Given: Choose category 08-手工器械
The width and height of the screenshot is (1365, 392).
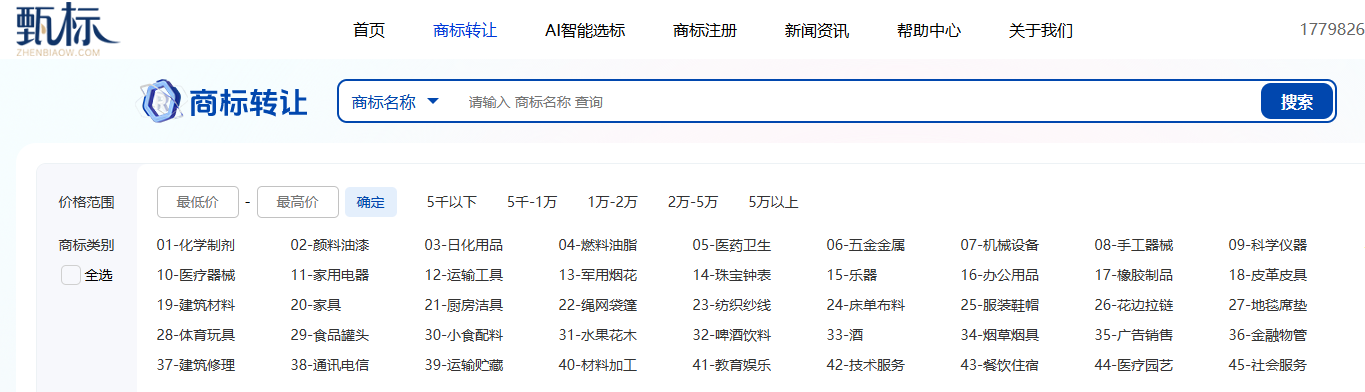Looking at the screenshot, I should 1134,245.
